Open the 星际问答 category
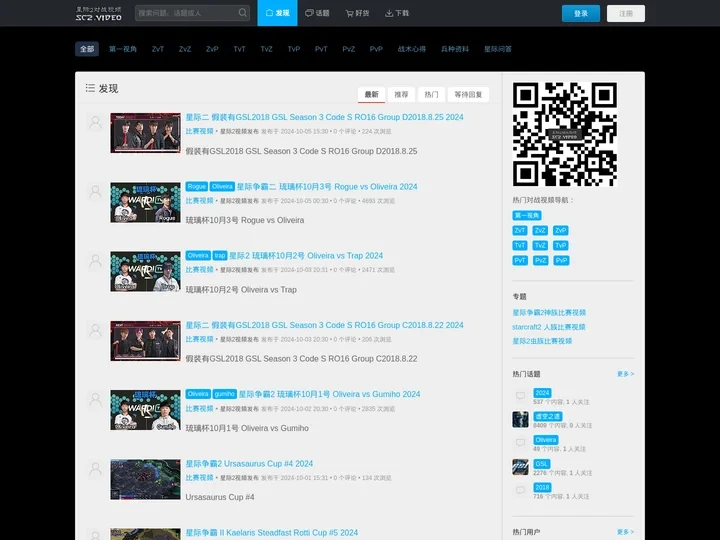 [x=498, y=49]
